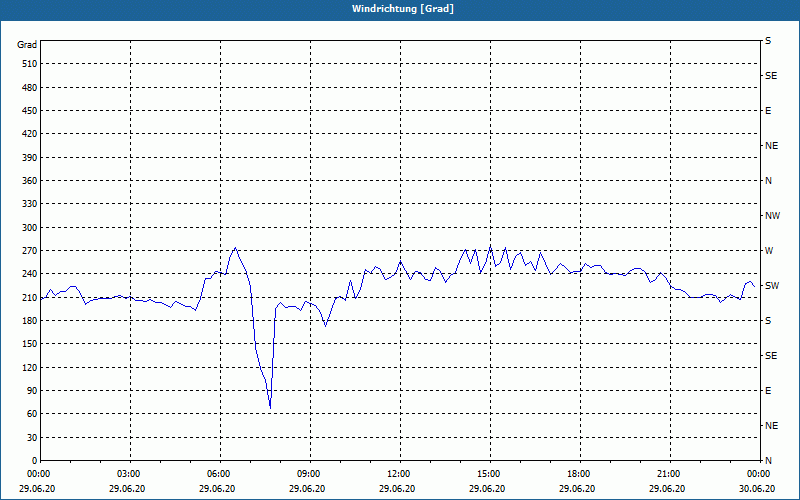Click the "120" y-axis value
Image resolution: width=800 pixels, height=500 pixels.
[30, 367]
